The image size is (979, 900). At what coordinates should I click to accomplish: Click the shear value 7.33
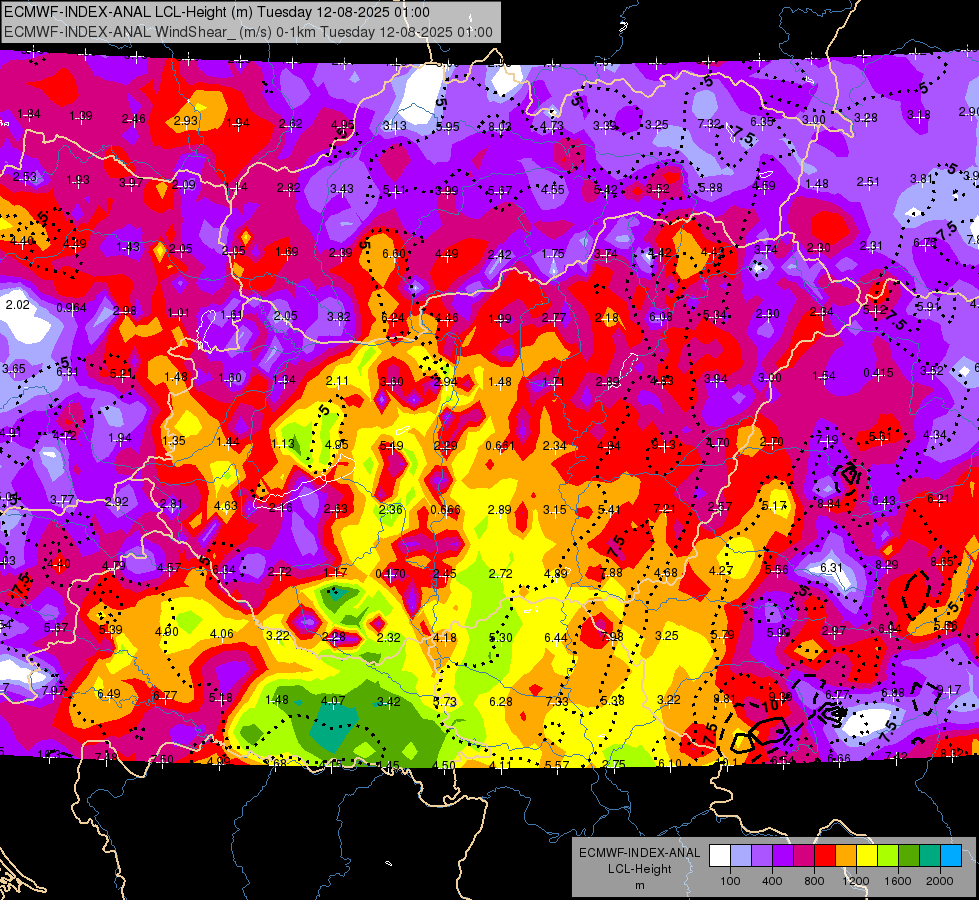tap(556, 702)
